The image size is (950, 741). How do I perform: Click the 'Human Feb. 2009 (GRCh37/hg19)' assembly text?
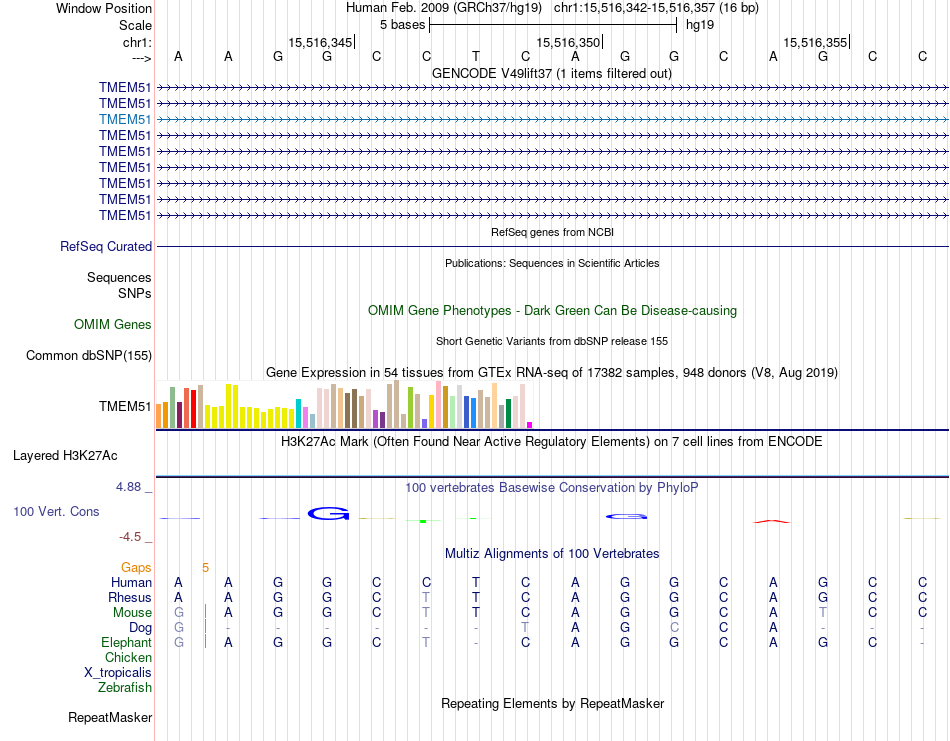point(446,8)
